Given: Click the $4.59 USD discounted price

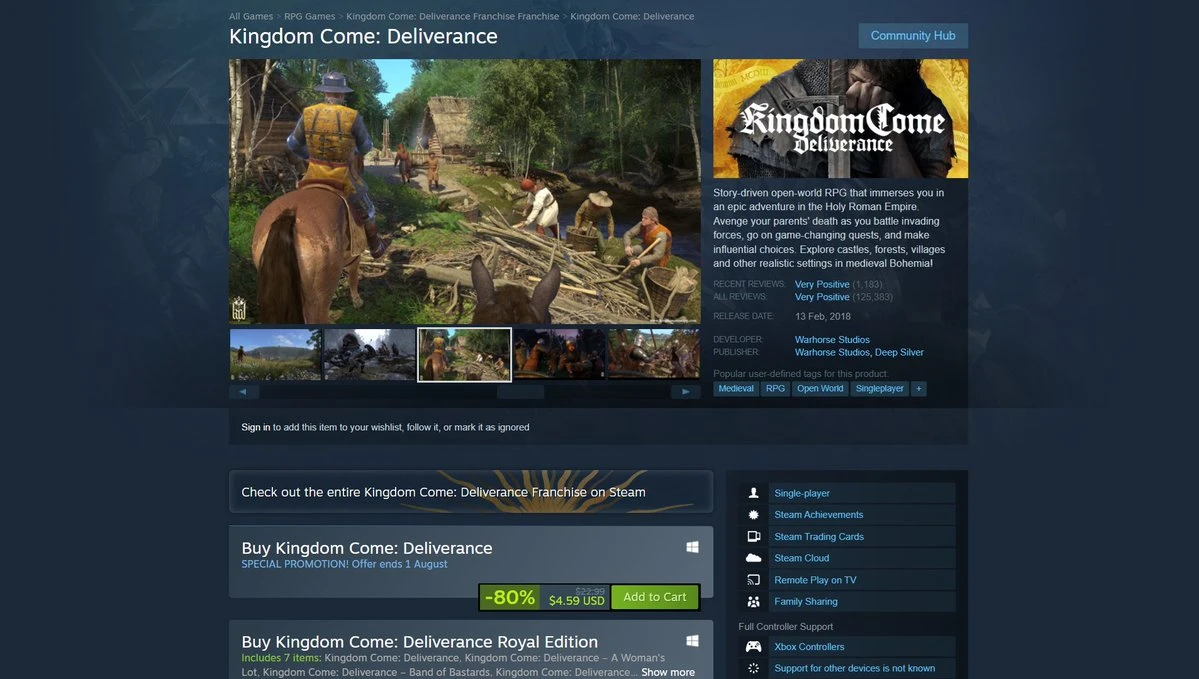Looking at the screenshot, I should (577, 601).
